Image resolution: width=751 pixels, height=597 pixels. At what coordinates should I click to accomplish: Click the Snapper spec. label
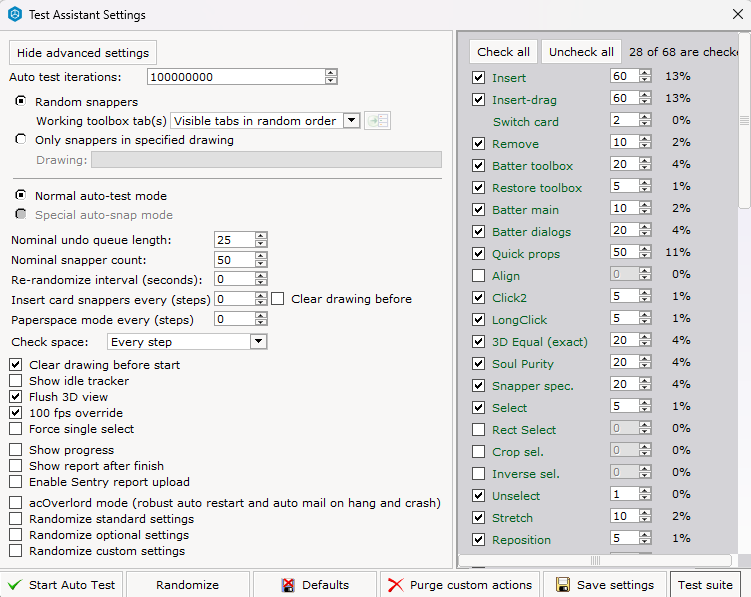click(533, 386)
